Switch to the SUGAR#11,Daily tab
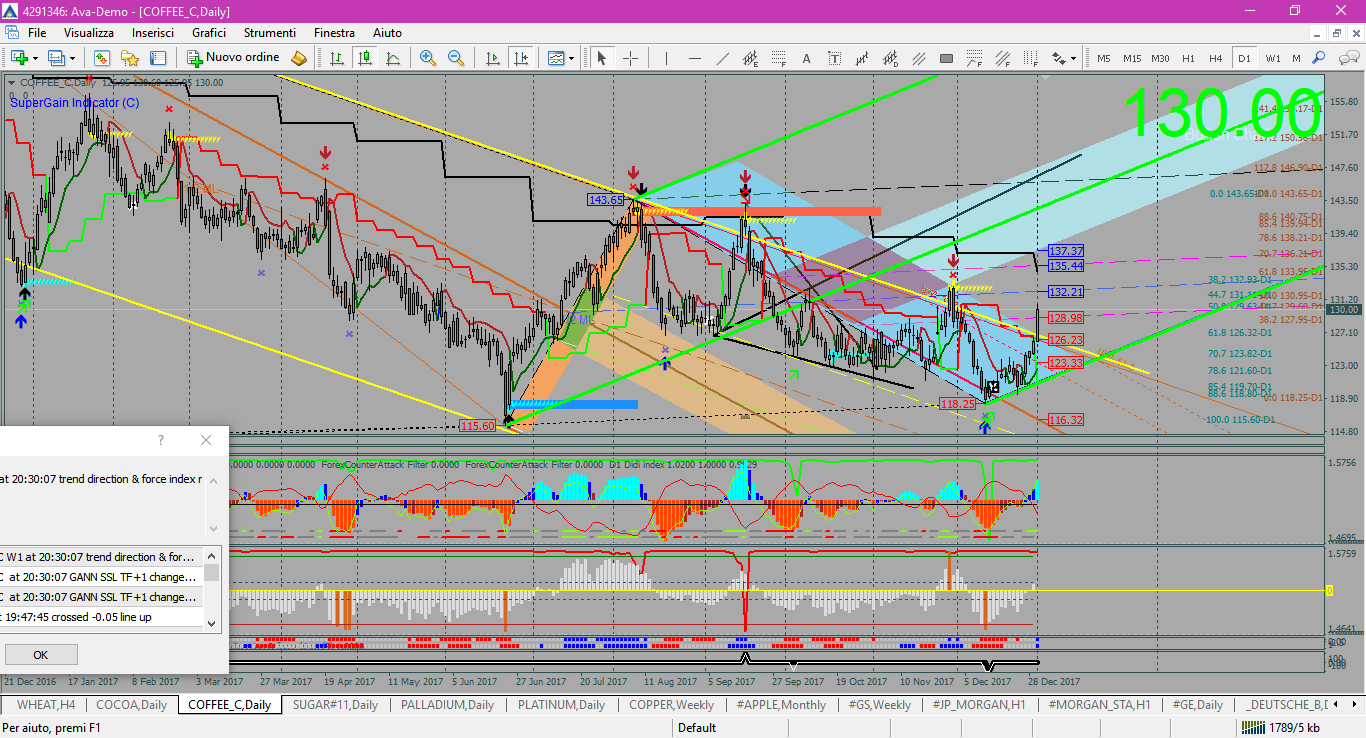1366x738 pixels. pos(335,705)
